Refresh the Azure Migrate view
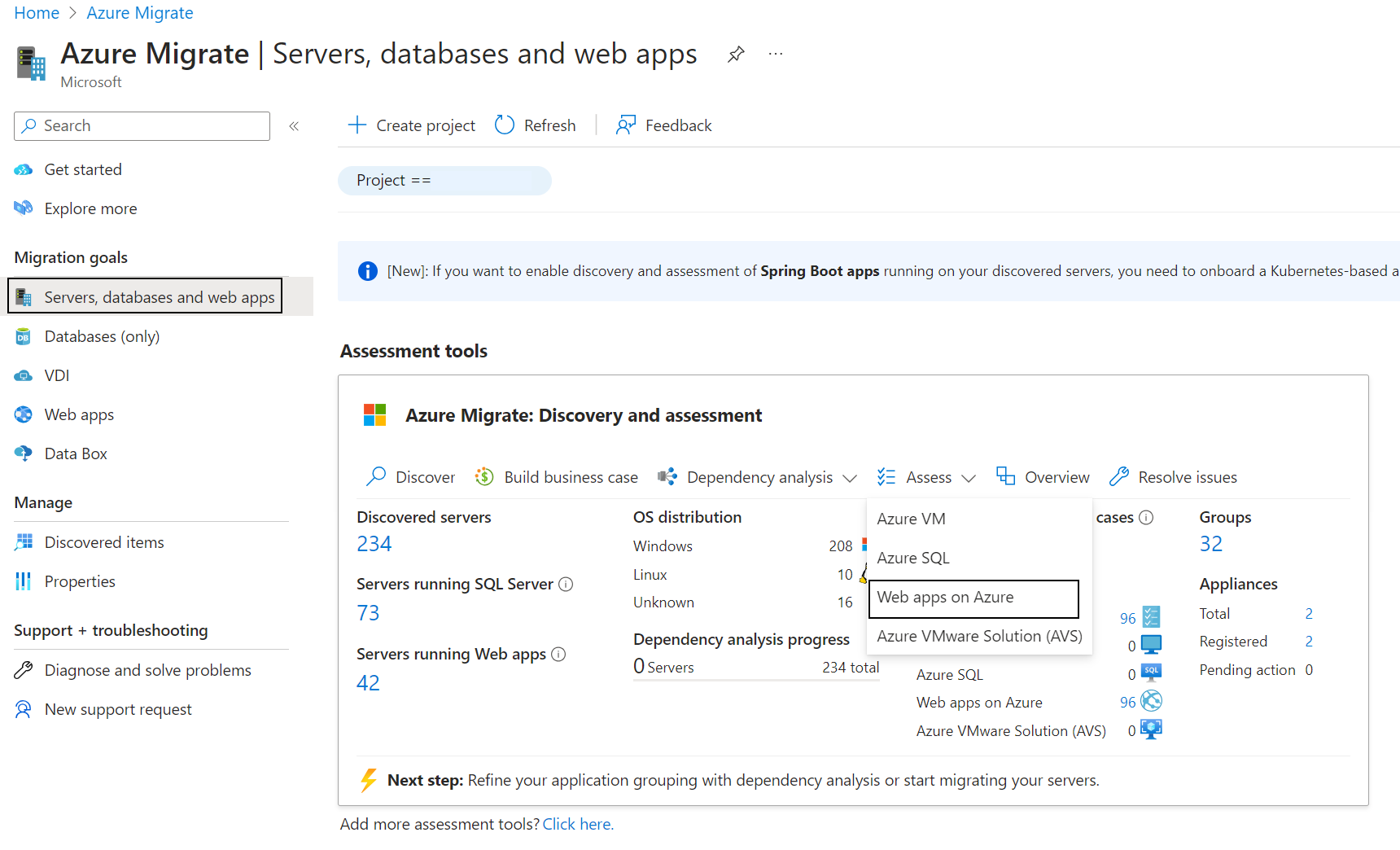 [x=535, y=125]
